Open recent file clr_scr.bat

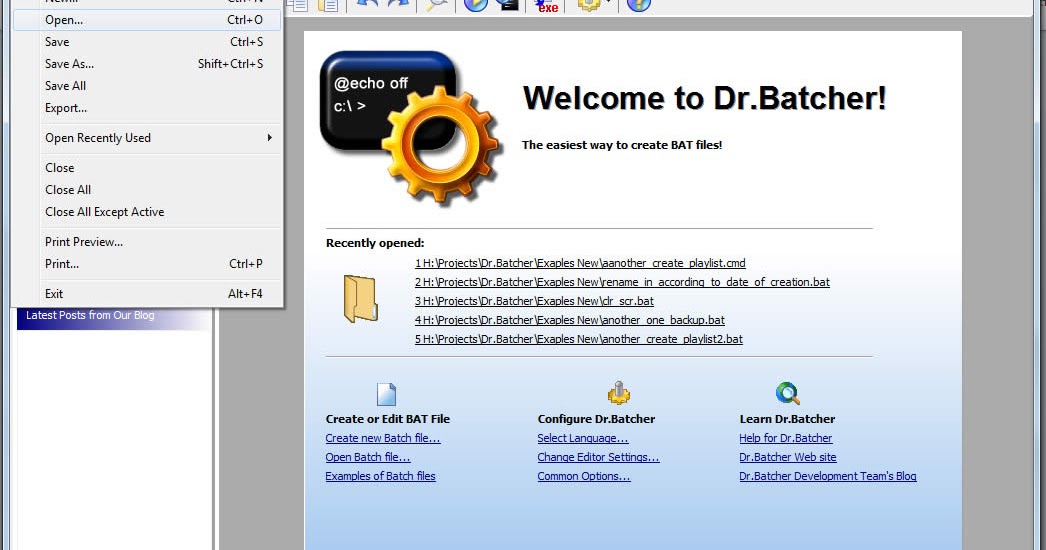[x=534, y=301]
